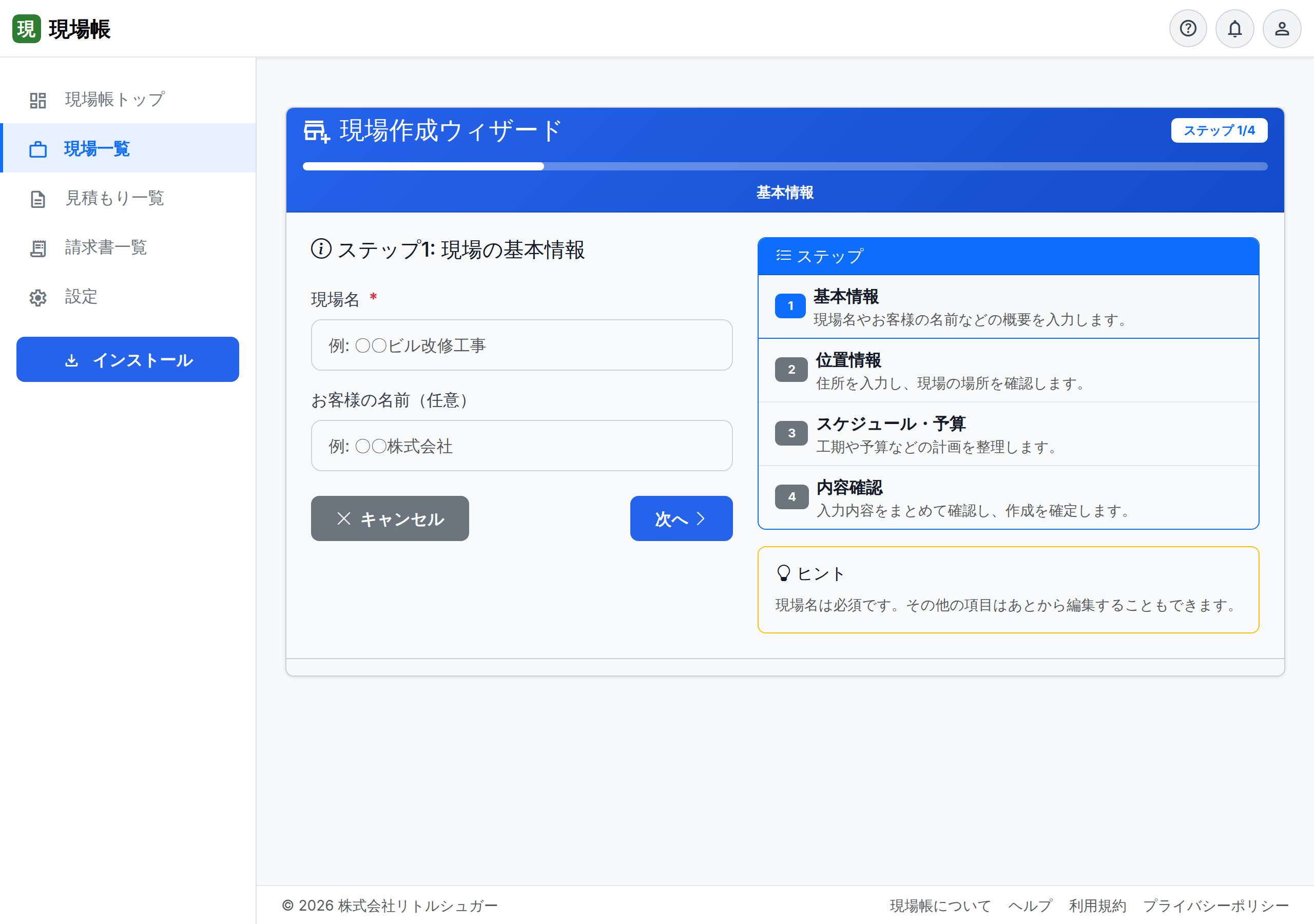Click the インストール button
Image resolution: width=1314 pixels, height=924 pixels.
(128, 359)
